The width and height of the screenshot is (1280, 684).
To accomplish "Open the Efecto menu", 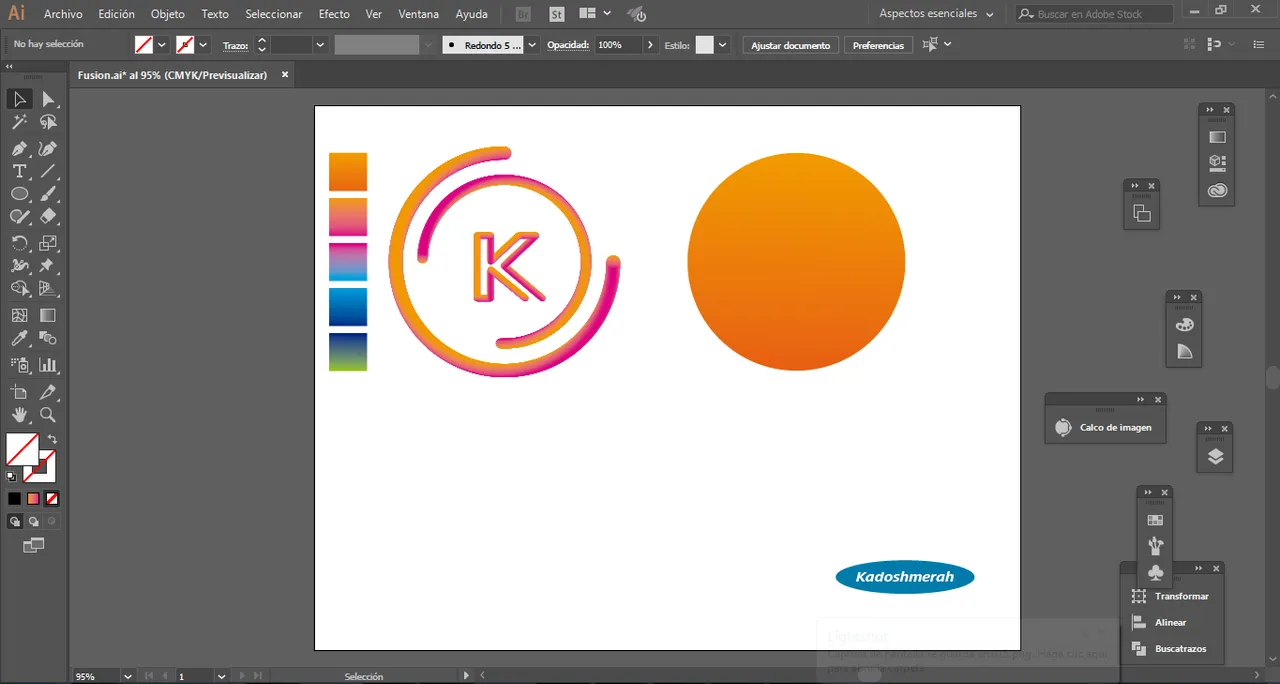I will coord(334,14).
